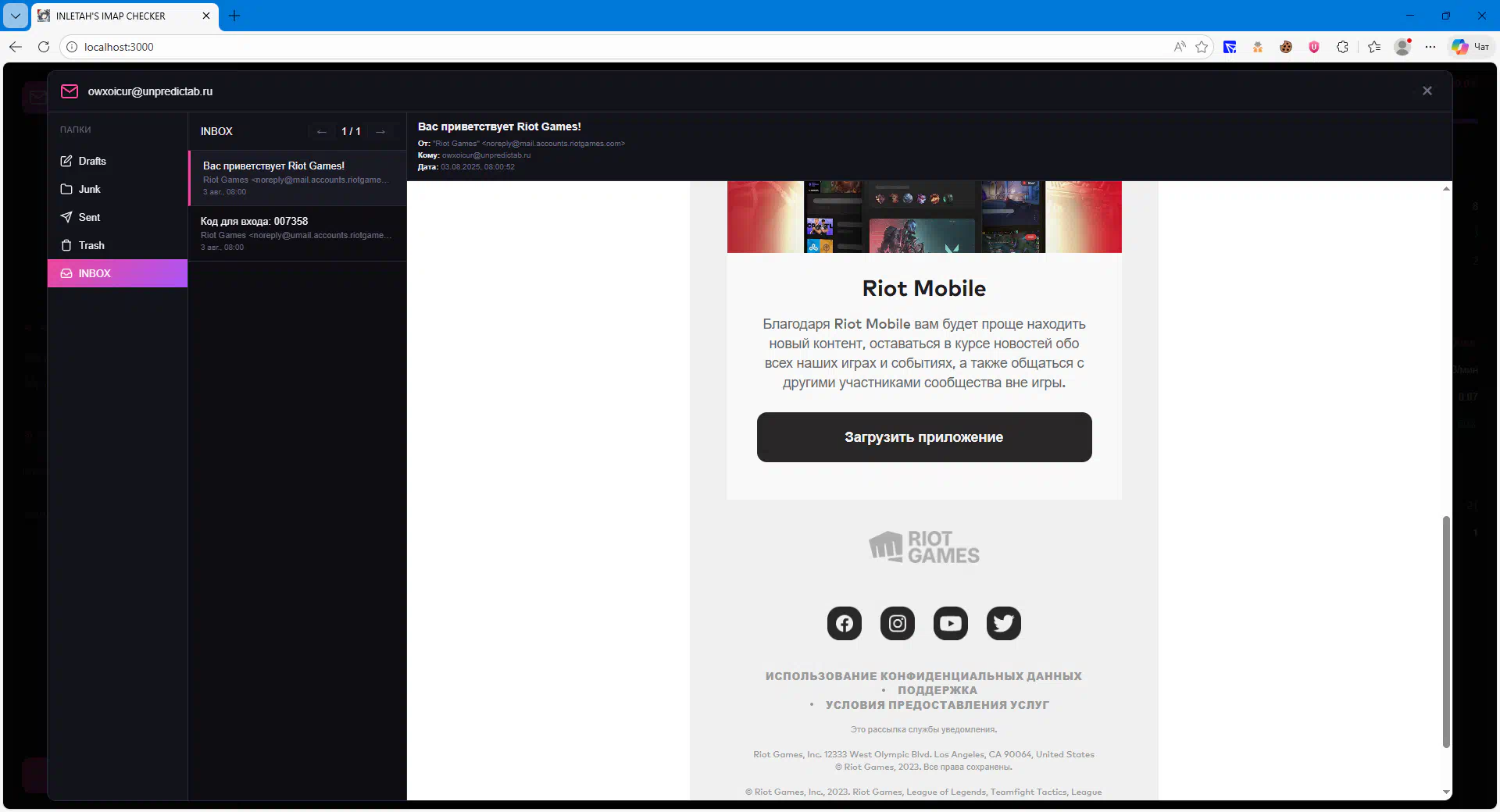Open the Trash folder
This screenshot has height=812, width=1500.
pyautogui.click(x=91, y=245)
